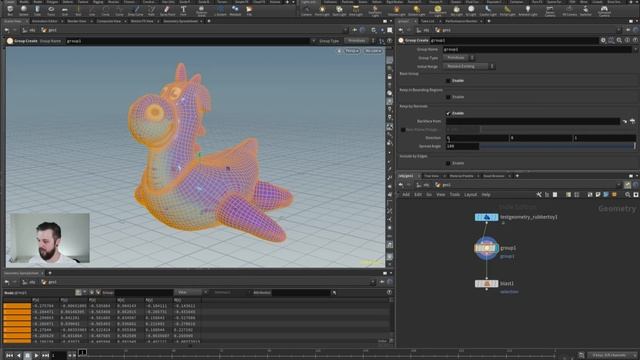Add a Stereo Camera from the shelf

tap(550, 11)
